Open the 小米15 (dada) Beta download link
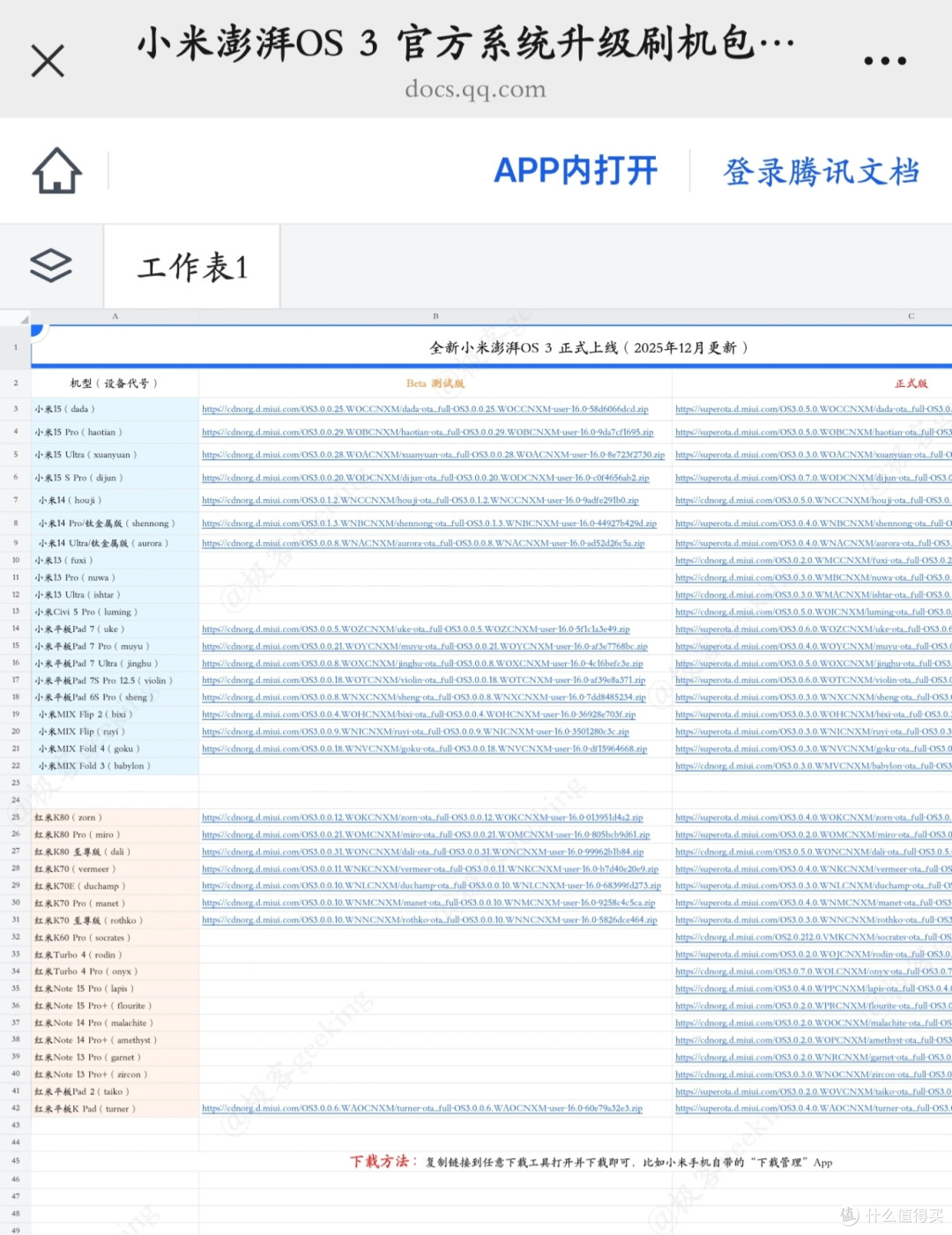Image resolution: width=952 pixels, height=1235 pixels. tap(425, 409)
